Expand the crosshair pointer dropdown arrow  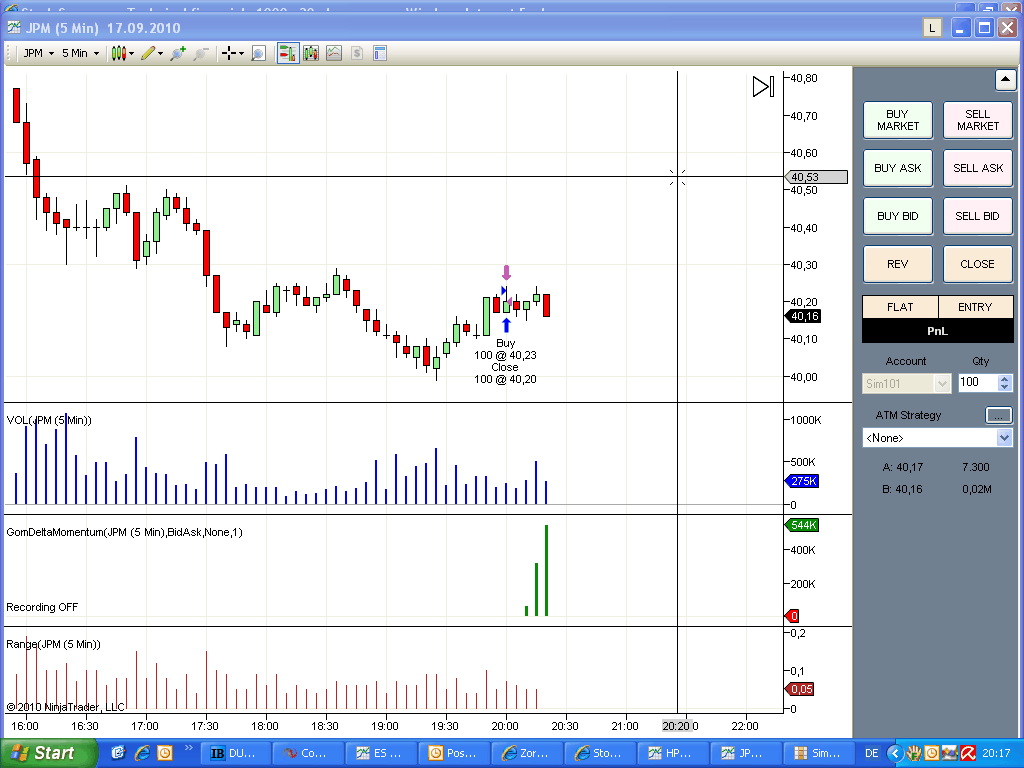coord(241,54)
